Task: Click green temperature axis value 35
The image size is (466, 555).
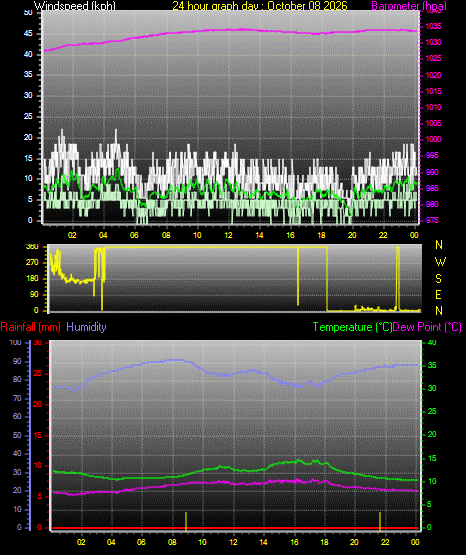Action: (x=432, y=365)
